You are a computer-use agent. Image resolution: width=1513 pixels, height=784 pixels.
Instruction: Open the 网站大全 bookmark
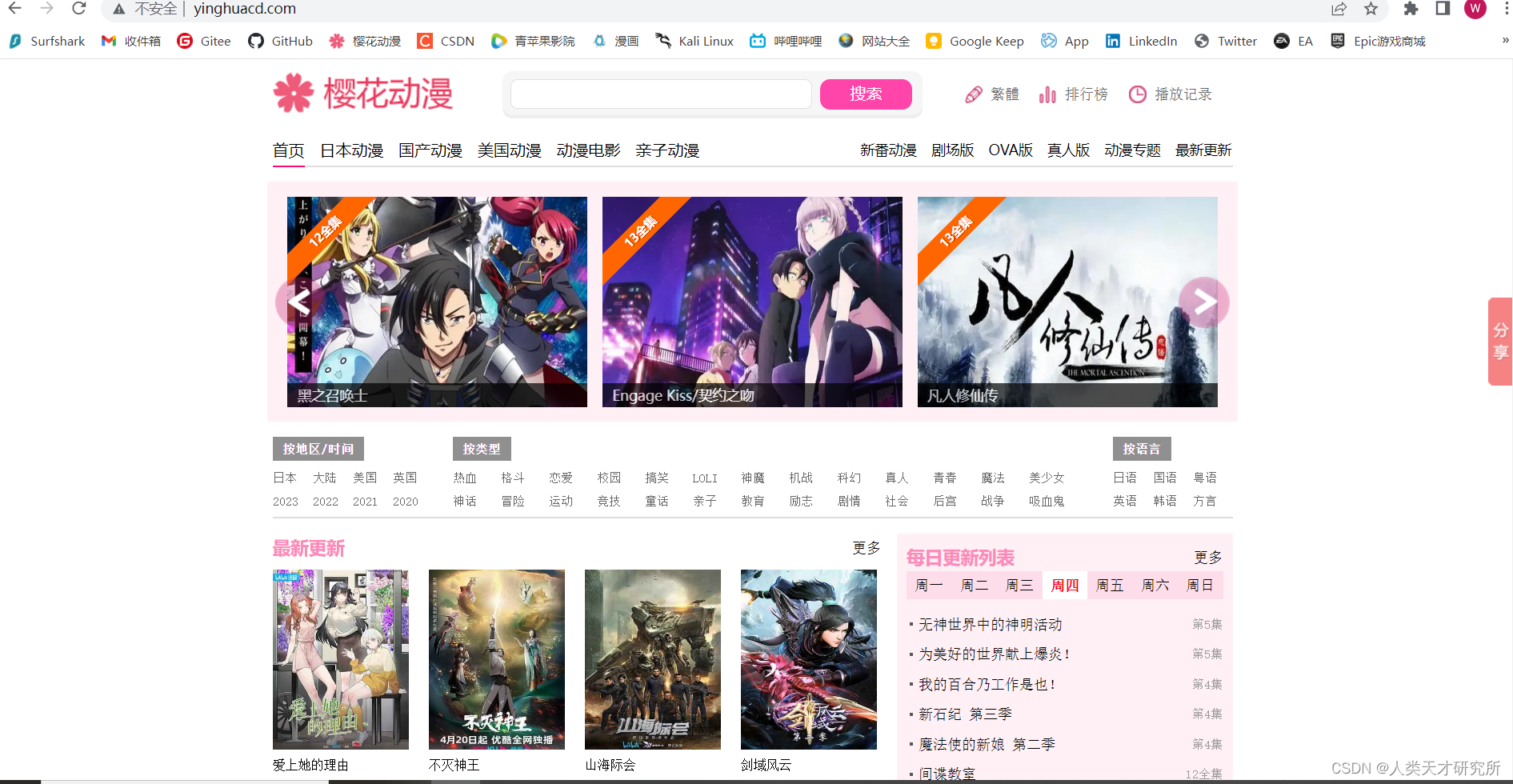click(874, 41)
